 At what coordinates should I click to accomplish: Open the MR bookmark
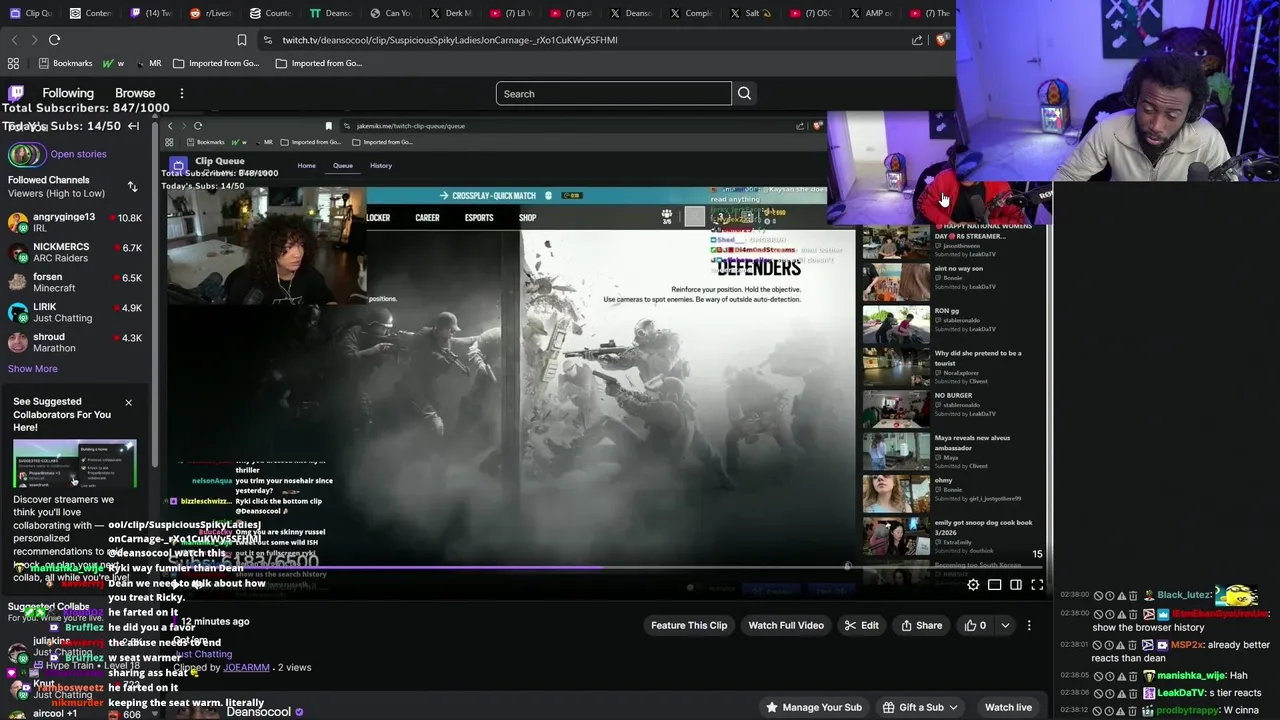point(148,63)
